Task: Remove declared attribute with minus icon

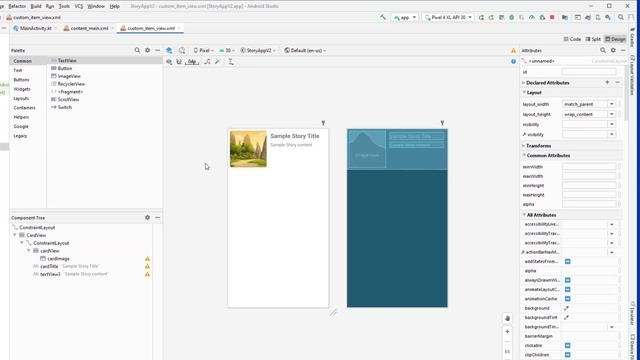Action: click(x=618, y=82)
